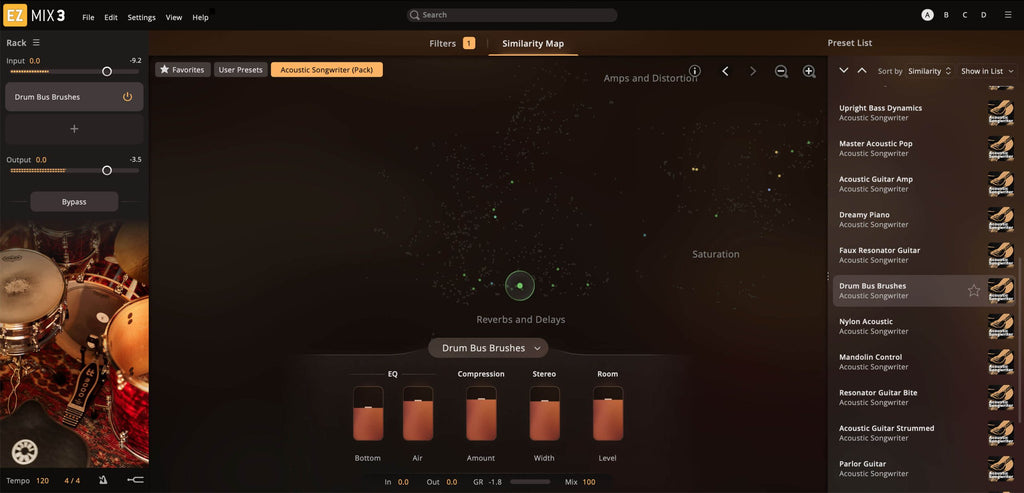1024x493 pixels.
Task: Select next preset with down chevron
Action: tap(844, 71)
